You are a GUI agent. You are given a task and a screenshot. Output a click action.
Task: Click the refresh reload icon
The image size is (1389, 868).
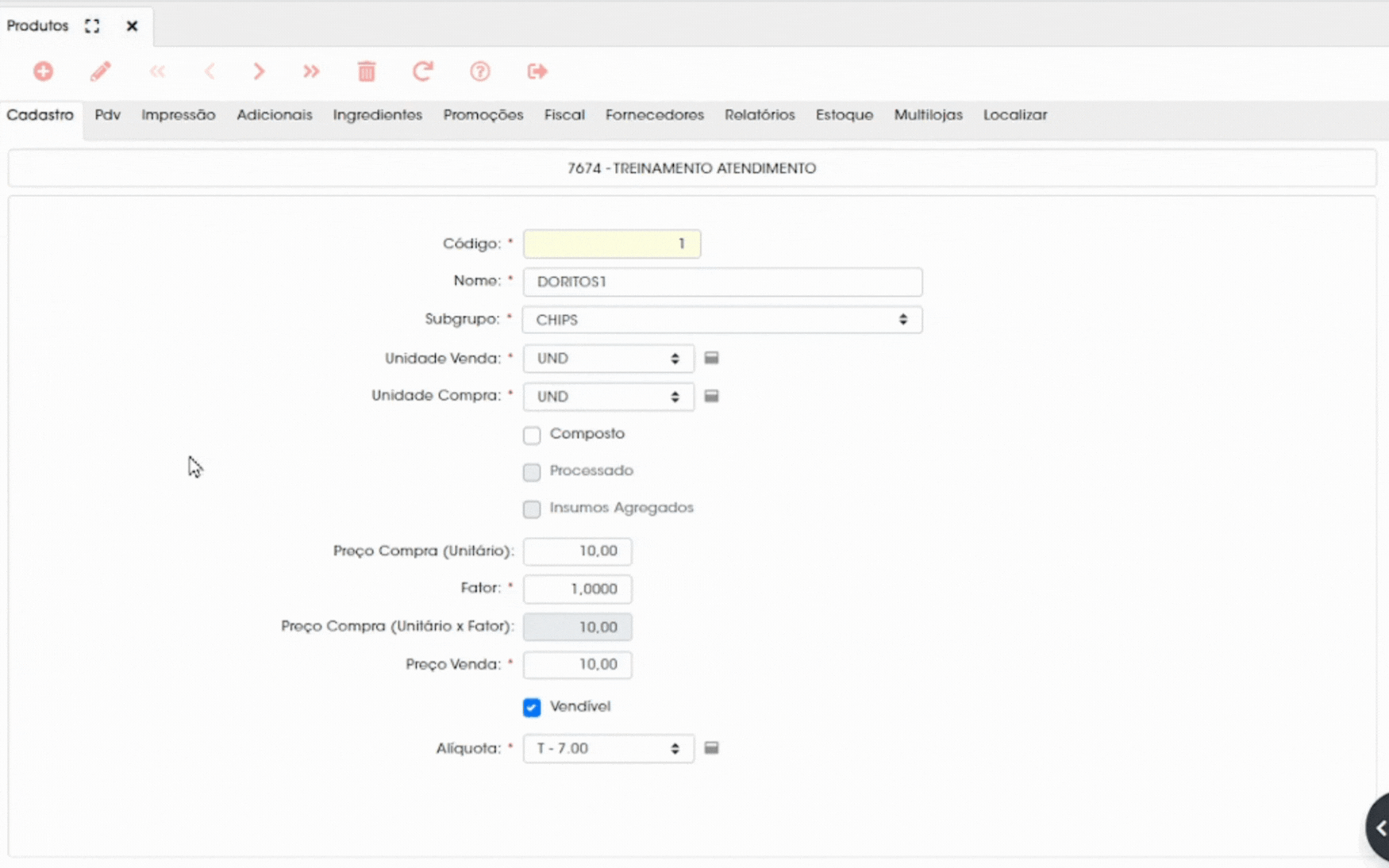click(422, 71)
